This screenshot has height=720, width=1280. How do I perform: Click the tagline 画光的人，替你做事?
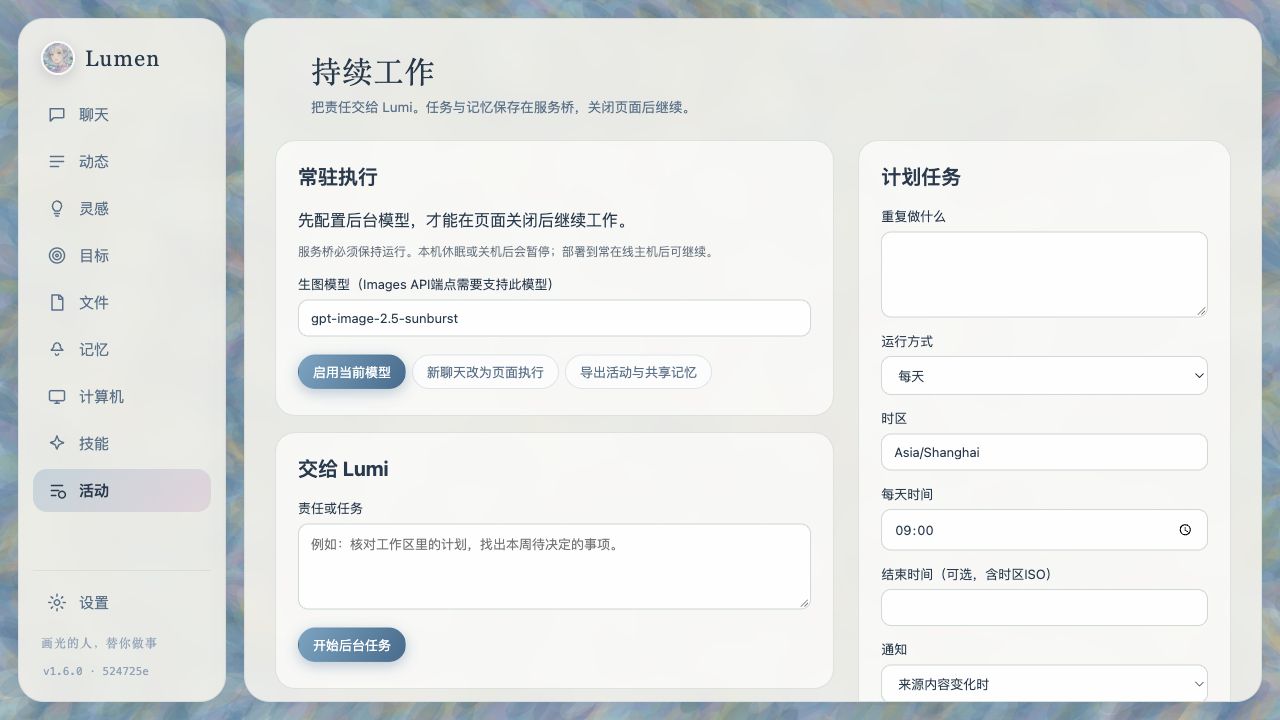(x=99, y=643)
